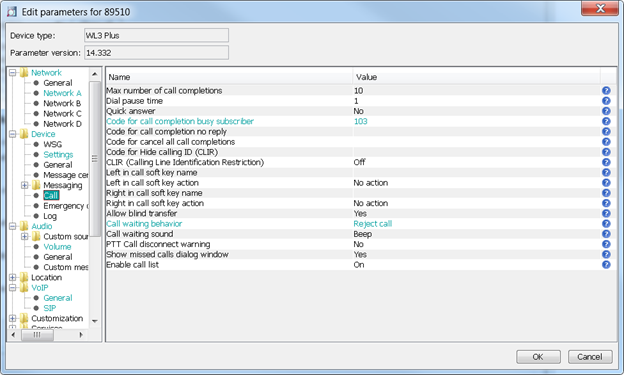624x375 pixels.
Task: Collapse the Network tree node
Action: pyautogui.click(x=12, y=72)
